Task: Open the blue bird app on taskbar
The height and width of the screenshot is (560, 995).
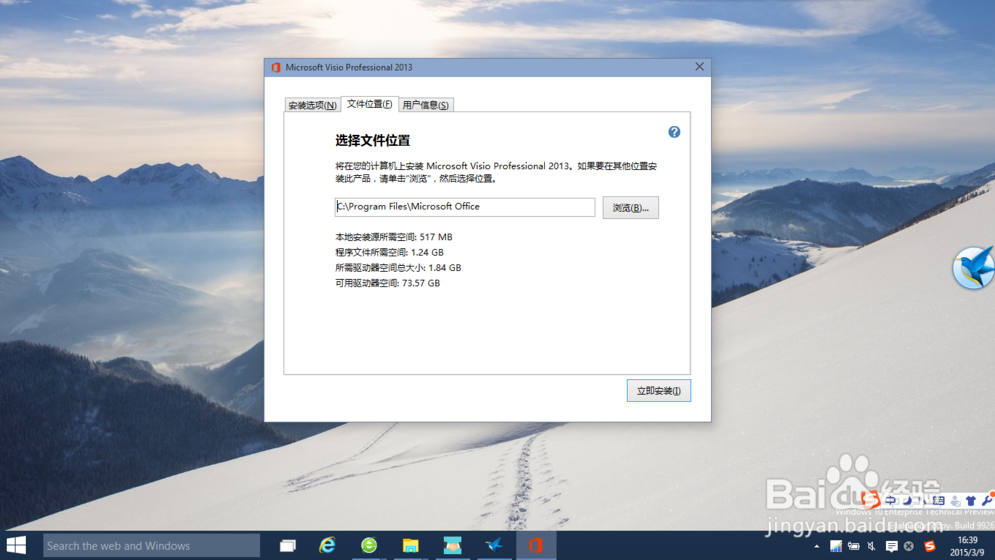Action: pos(494,545)
